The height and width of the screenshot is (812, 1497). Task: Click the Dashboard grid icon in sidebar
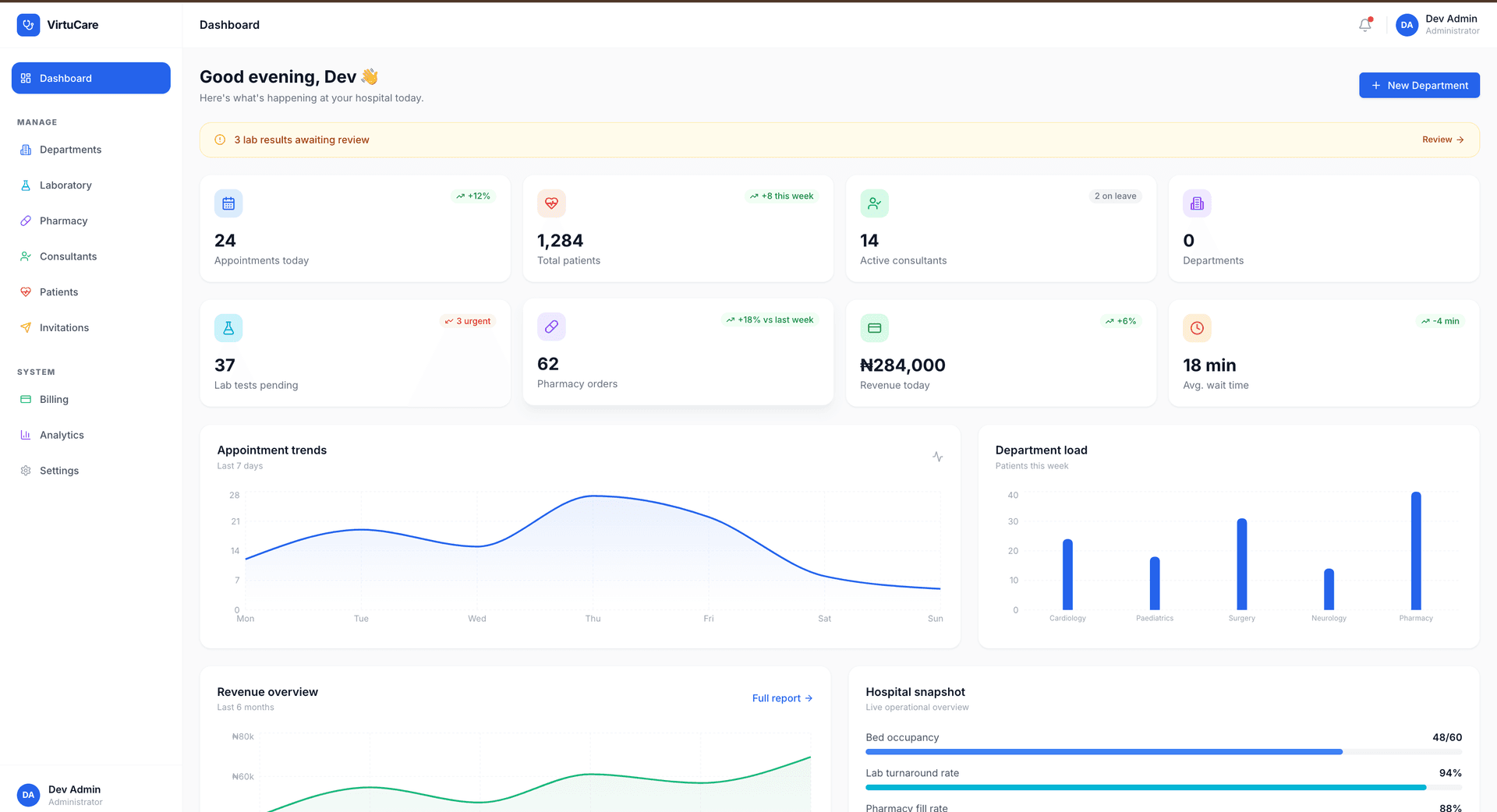tap(26, 78)
